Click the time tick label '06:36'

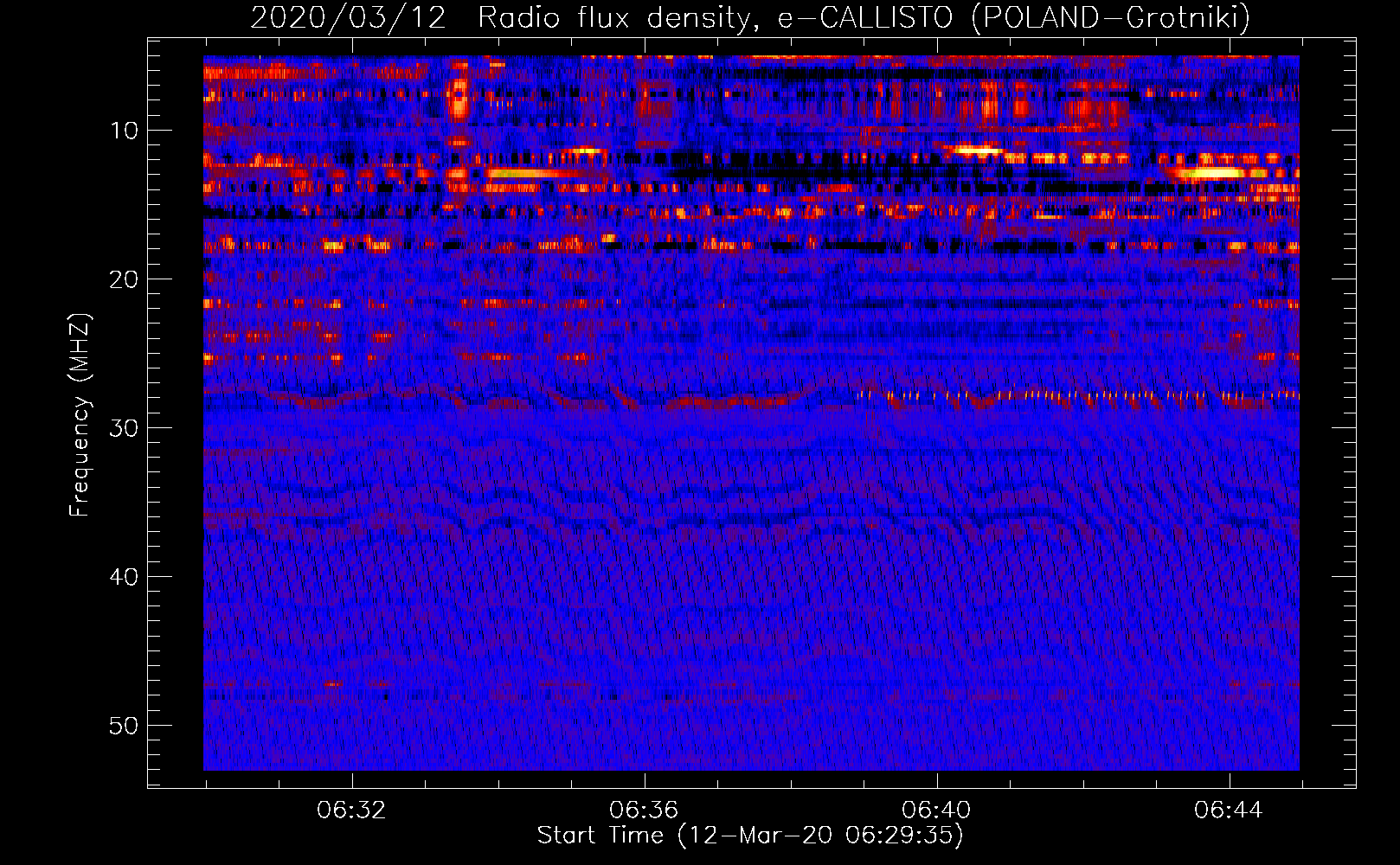pos(644,811)
